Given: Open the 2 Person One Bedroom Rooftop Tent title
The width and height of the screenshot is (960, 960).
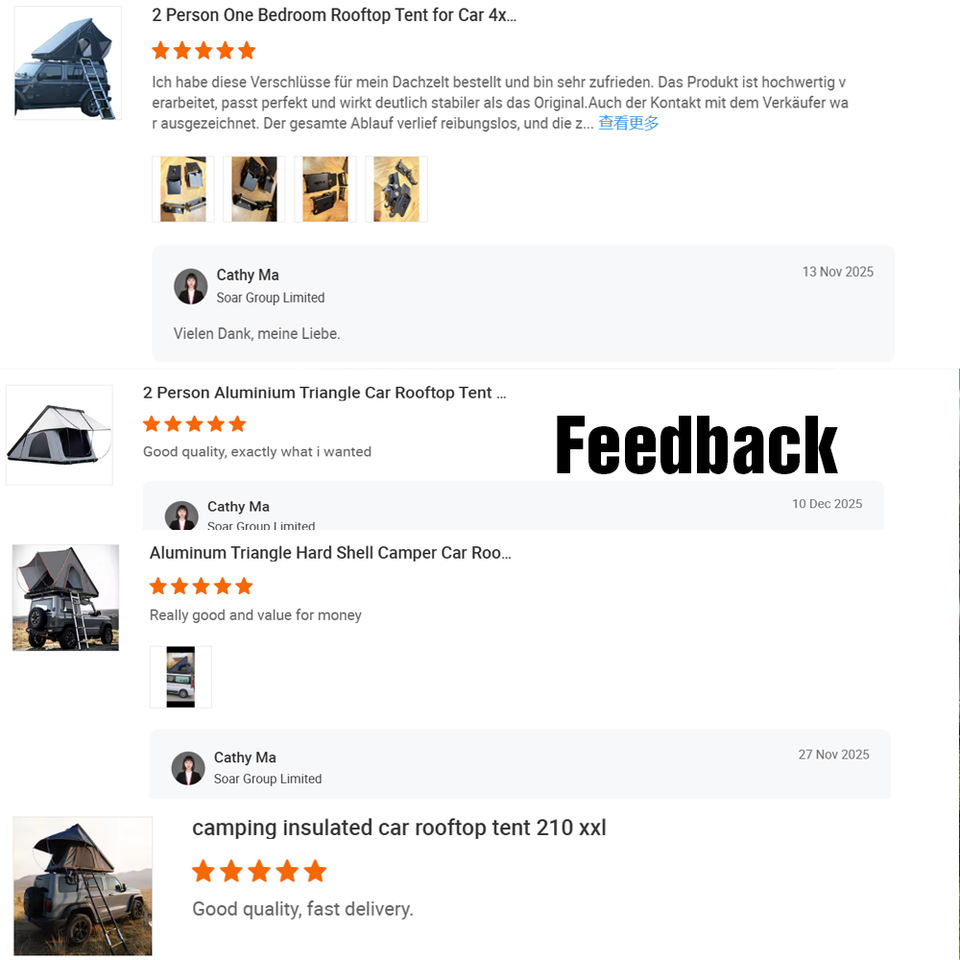Looking at the screenshot, I should pyautogui.click(x=334, y=15).
